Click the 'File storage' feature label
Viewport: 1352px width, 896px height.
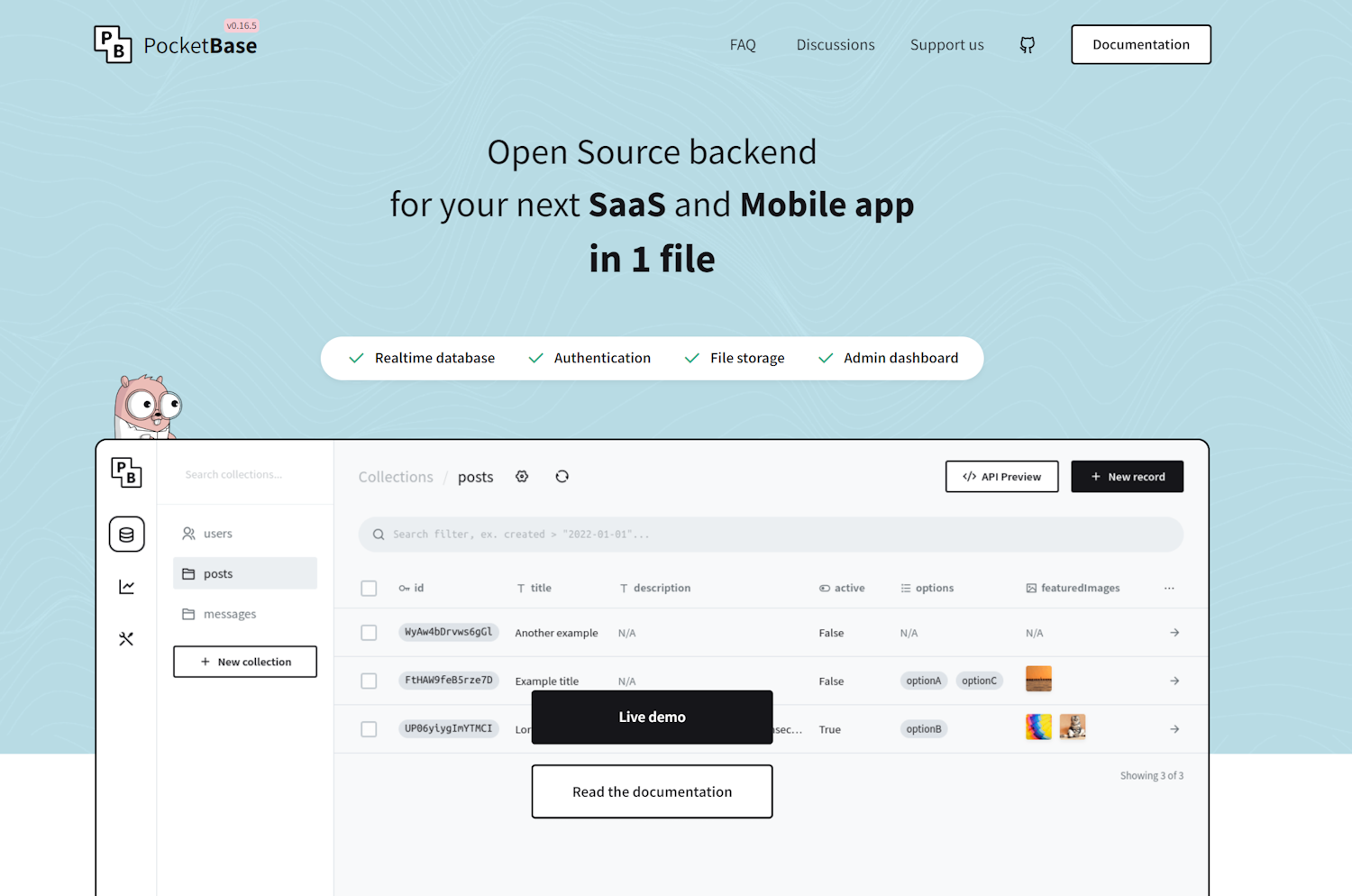point(747,358)
